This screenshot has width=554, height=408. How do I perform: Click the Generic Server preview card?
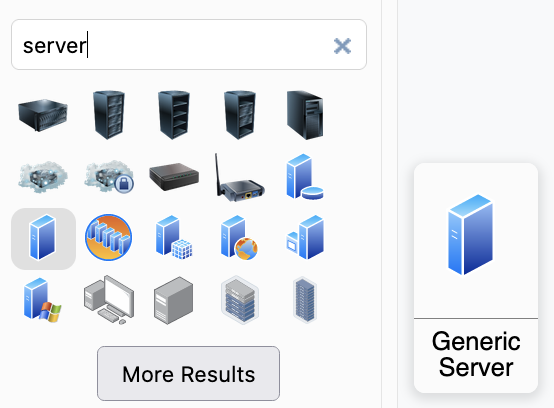point(476,278)
